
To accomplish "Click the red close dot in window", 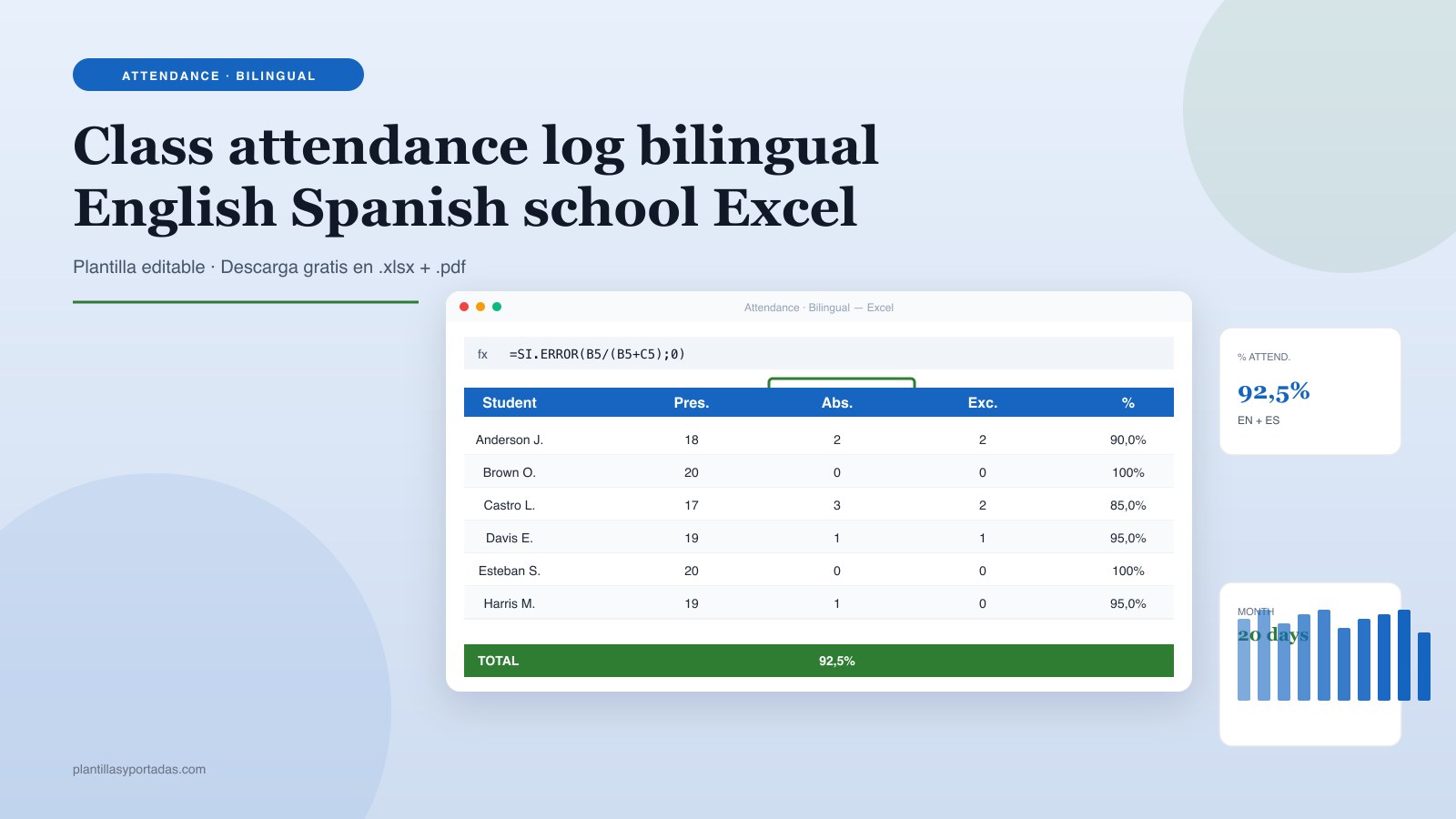I will (x=464, y=307).
